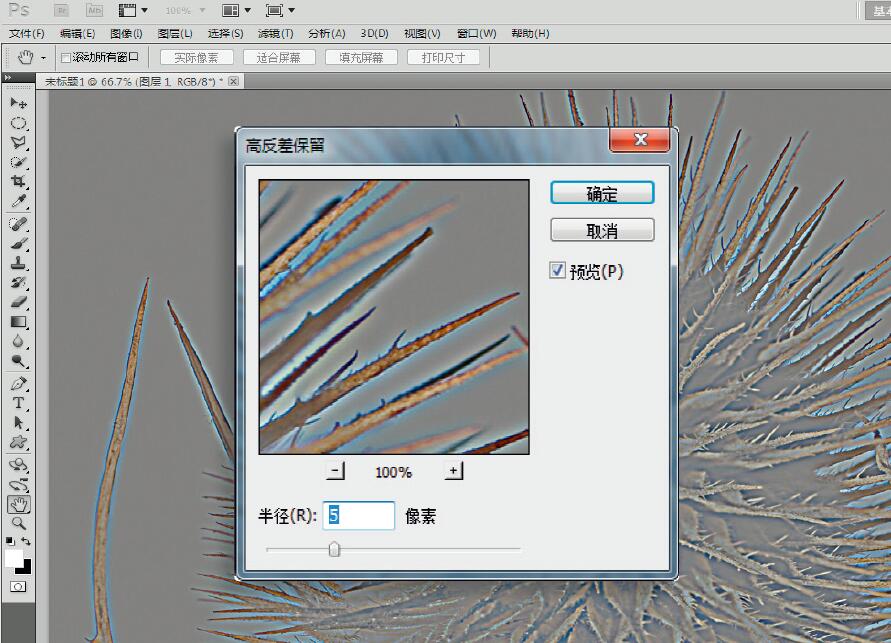Viewport: 891px width, 643px height.
Task: Open the 图像(I) image menu
Action: [126, 33]
